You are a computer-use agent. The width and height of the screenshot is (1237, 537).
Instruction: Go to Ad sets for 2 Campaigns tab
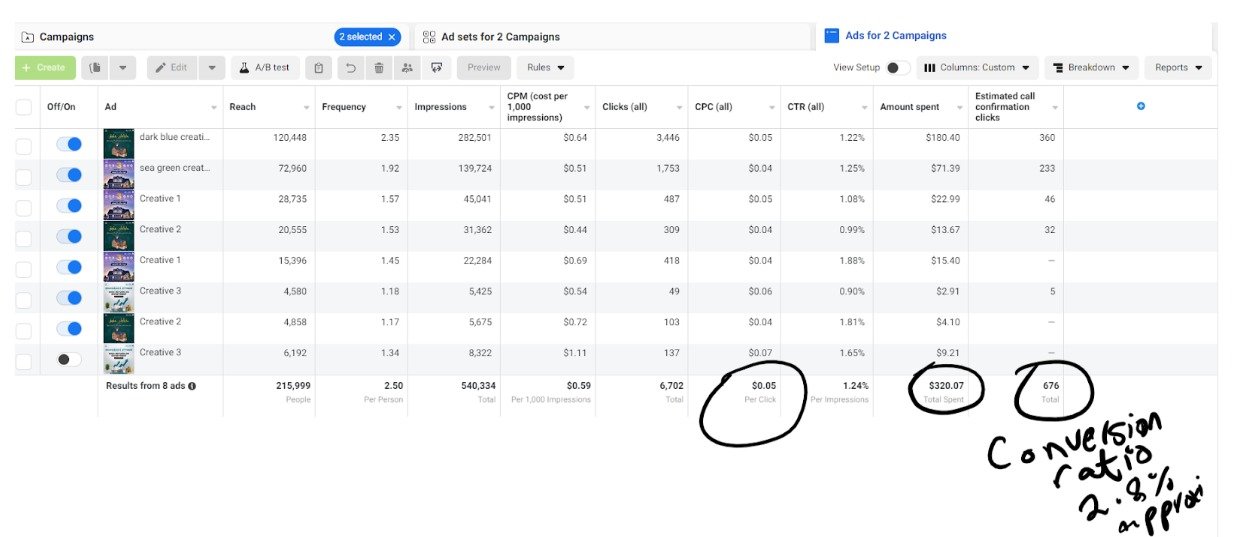pyautogui.click(x=500, y=37)
